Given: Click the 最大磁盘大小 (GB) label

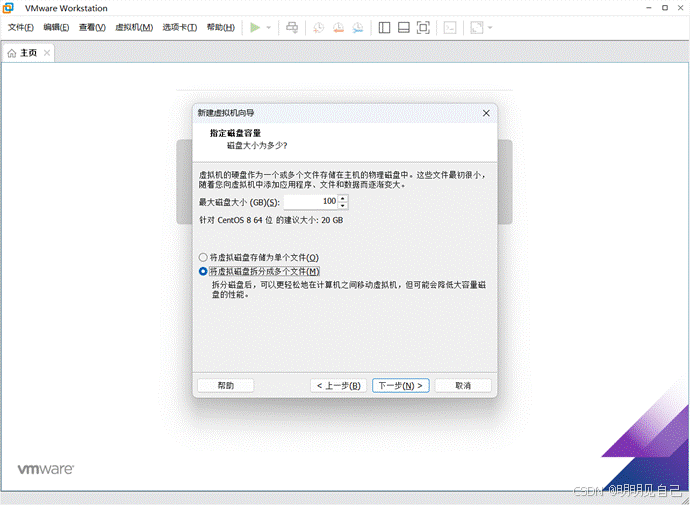Looking at the screenshot, I should (x=239, y=202).
